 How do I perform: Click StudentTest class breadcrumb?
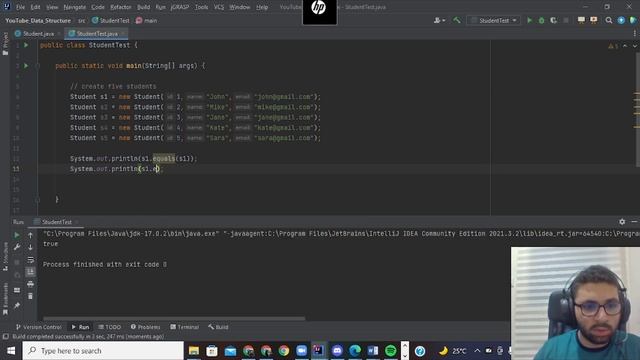111,20
